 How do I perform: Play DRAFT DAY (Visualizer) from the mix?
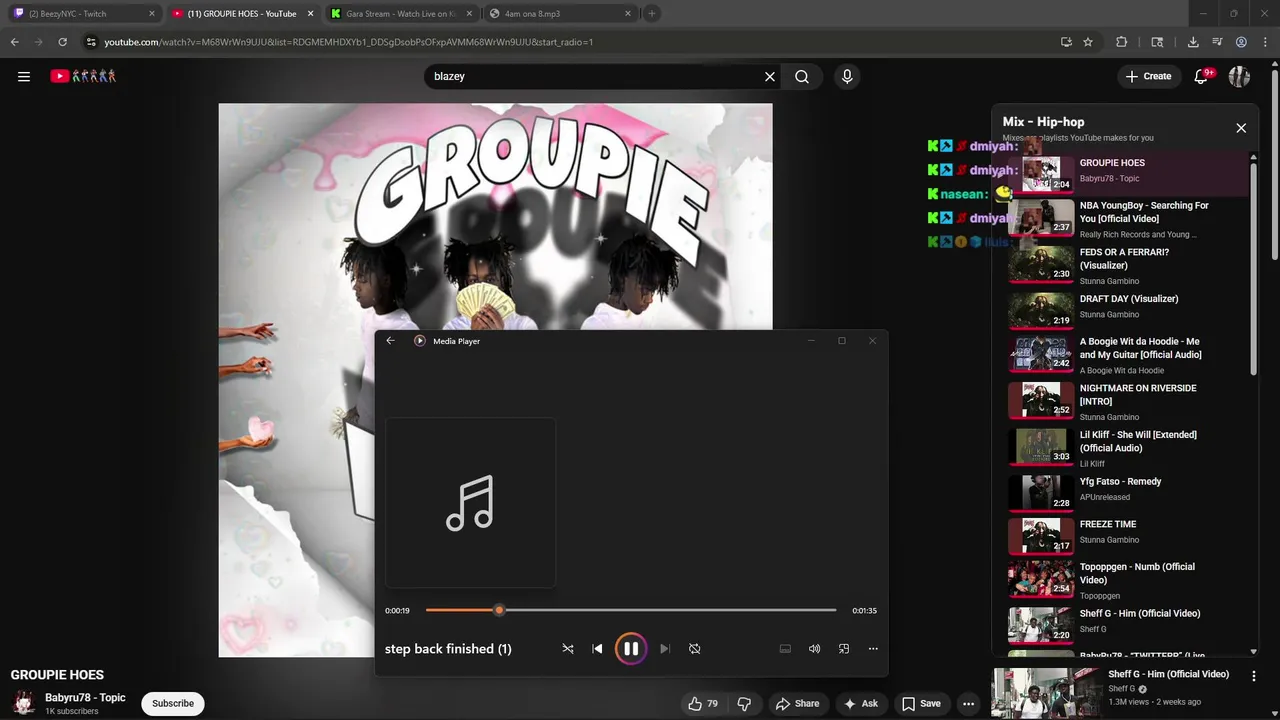[x=1128, y=310]
